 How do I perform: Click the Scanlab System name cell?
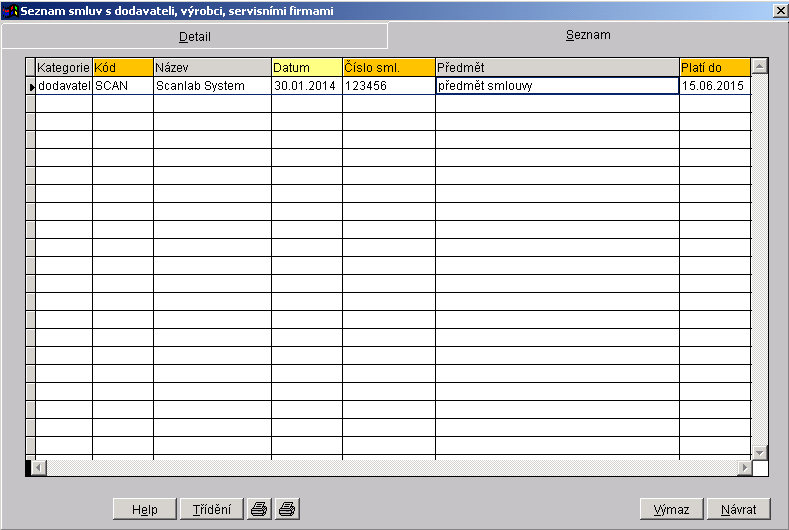[212, 86]
